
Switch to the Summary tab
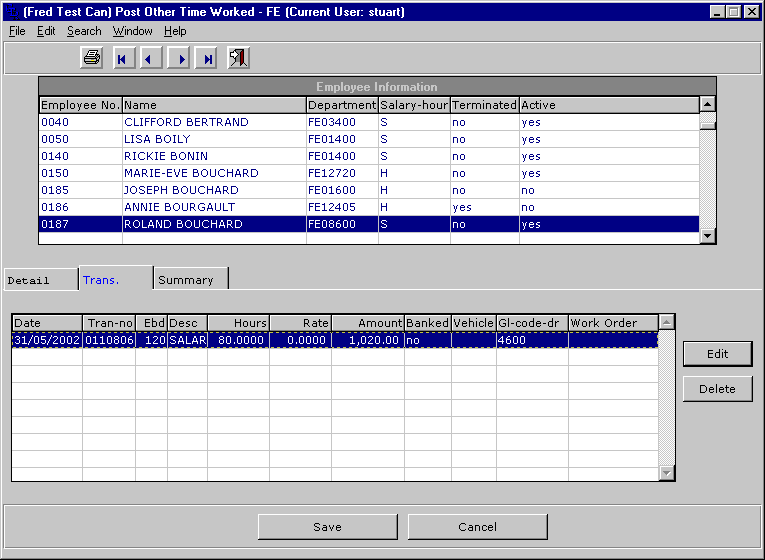click(x=186, y=280)
